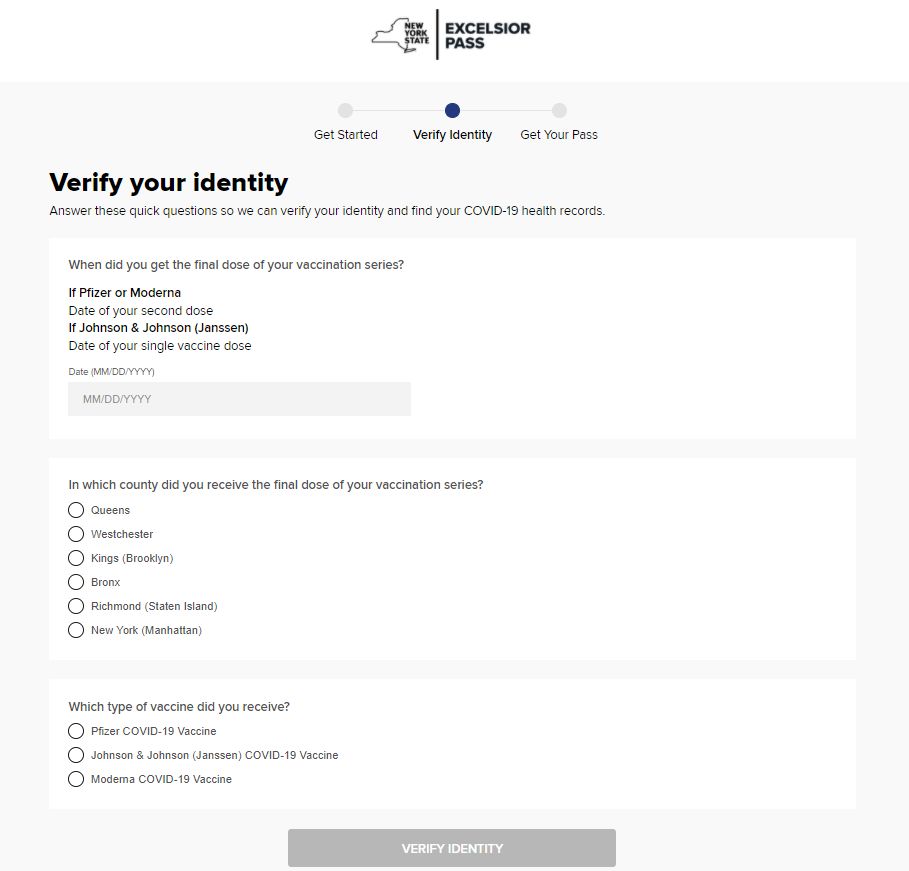909x871 pixels.
Task: Select Johnson & Johnson (Janssen) vaccine option
Action: pyautogui.click(x=76, y=755)
